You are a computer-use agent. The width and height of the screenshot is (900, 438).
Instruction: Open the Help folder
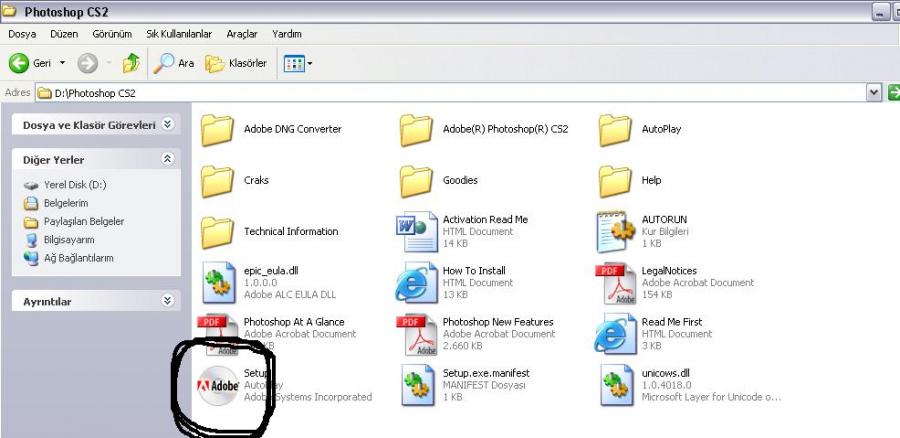tap(615, 181)
